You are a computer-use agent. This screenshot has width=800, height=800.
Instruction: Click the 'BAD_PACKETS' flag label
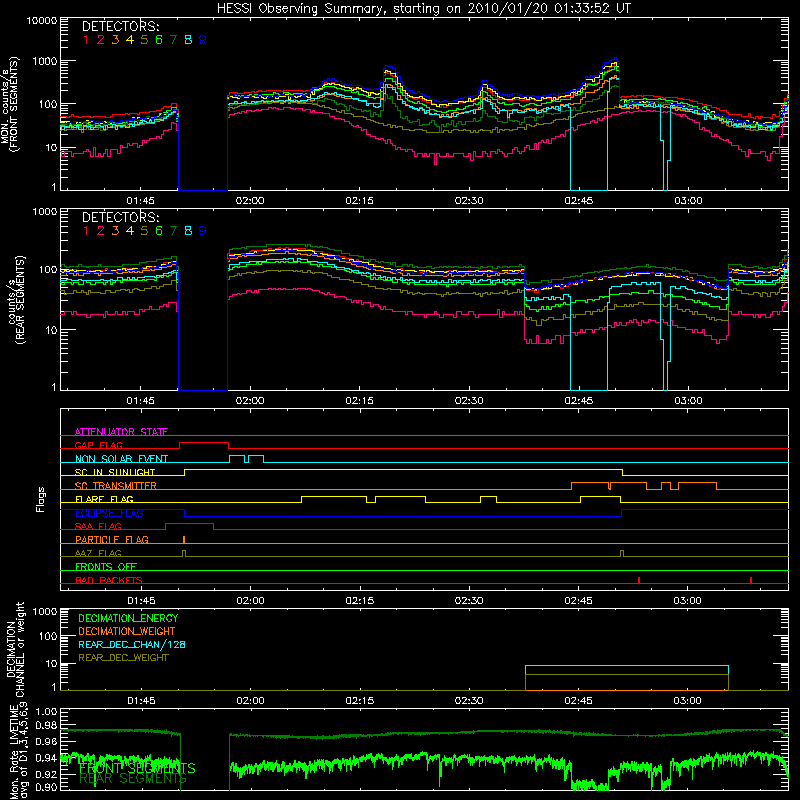coord(109,580)
